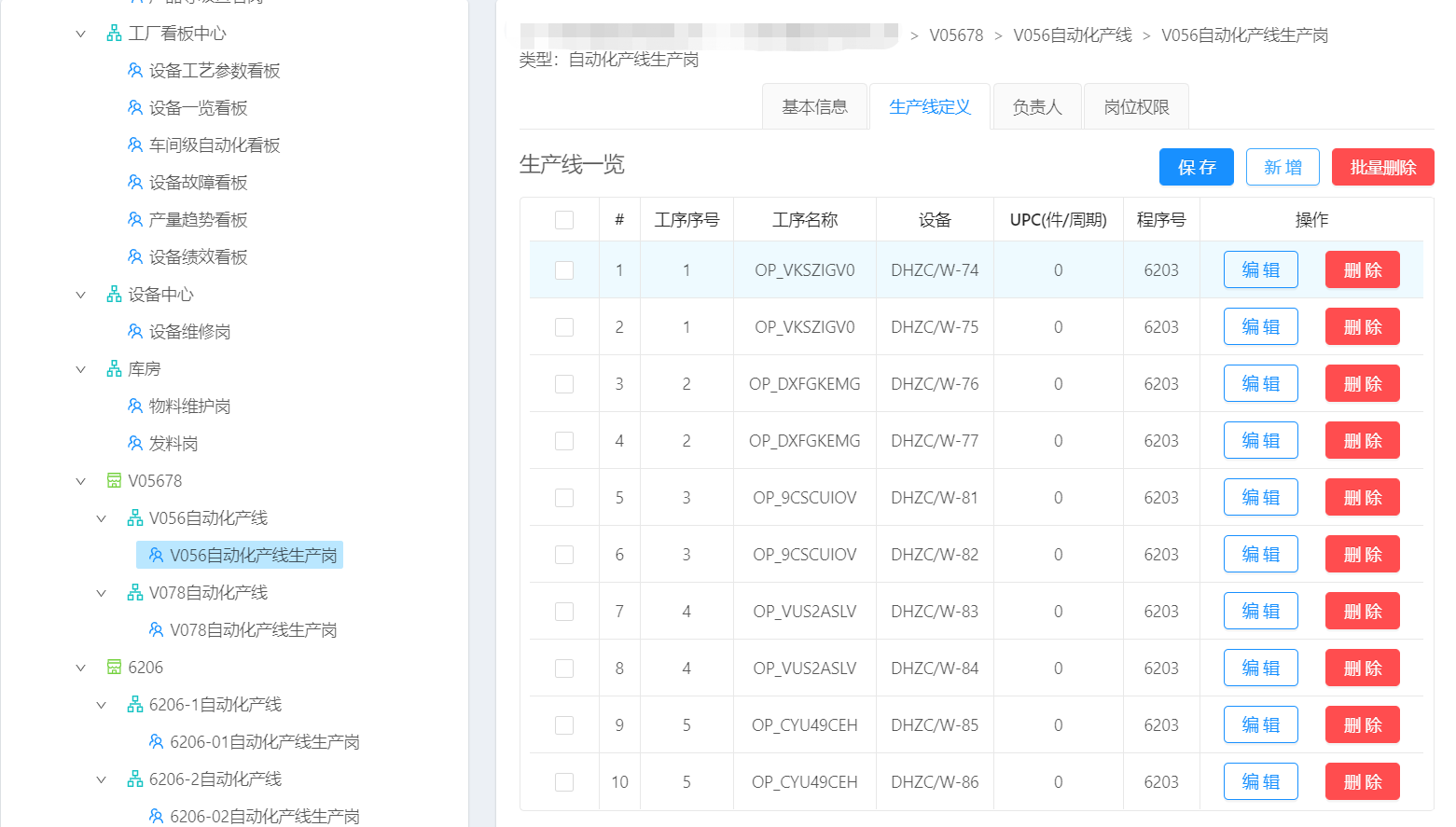
Task: Click V05678 in the breadcrumb
Action: 956,35
